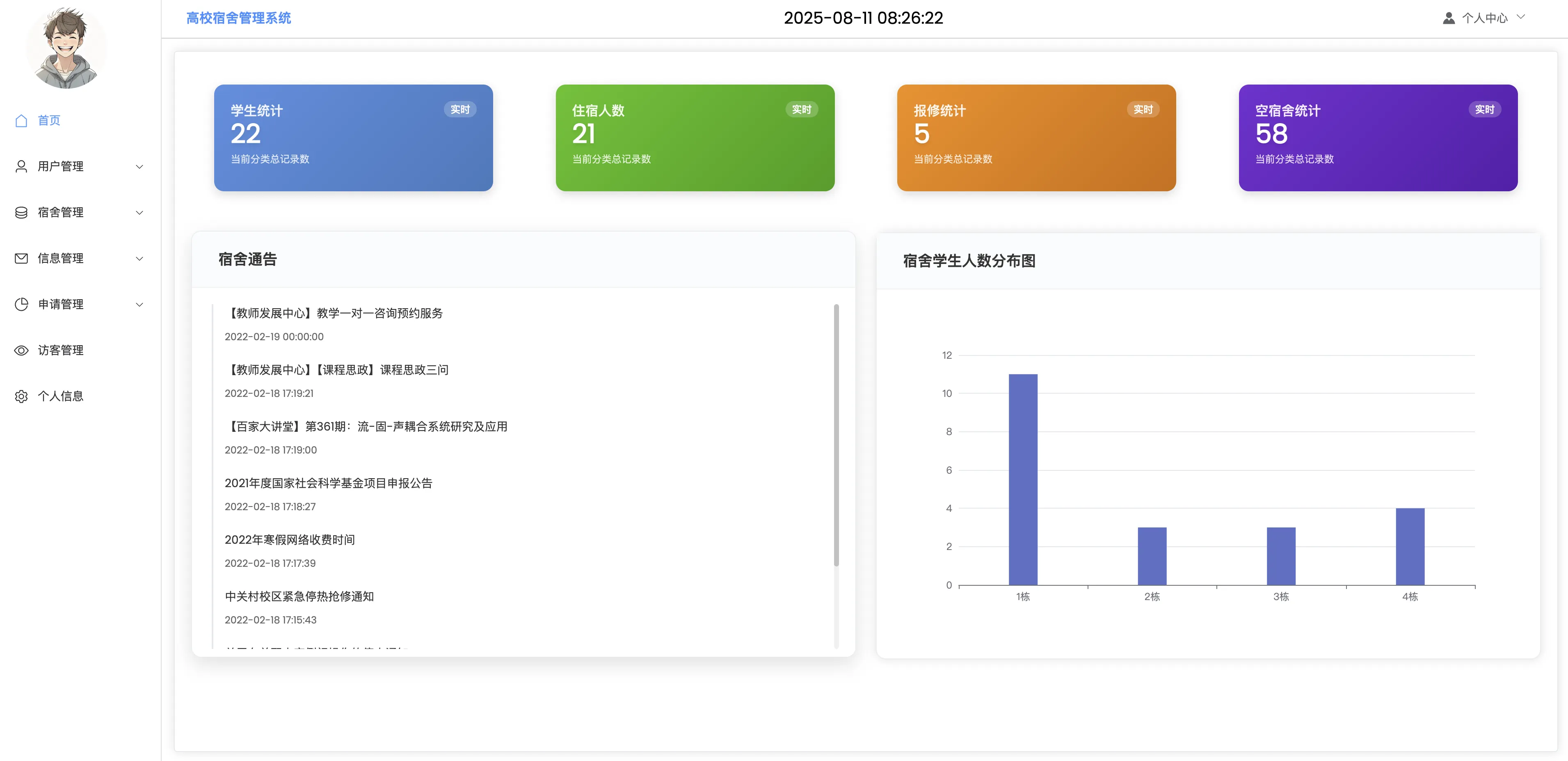Click the pie chart icon for 申请管理
1568x761 pixels.
click(21, 305)
